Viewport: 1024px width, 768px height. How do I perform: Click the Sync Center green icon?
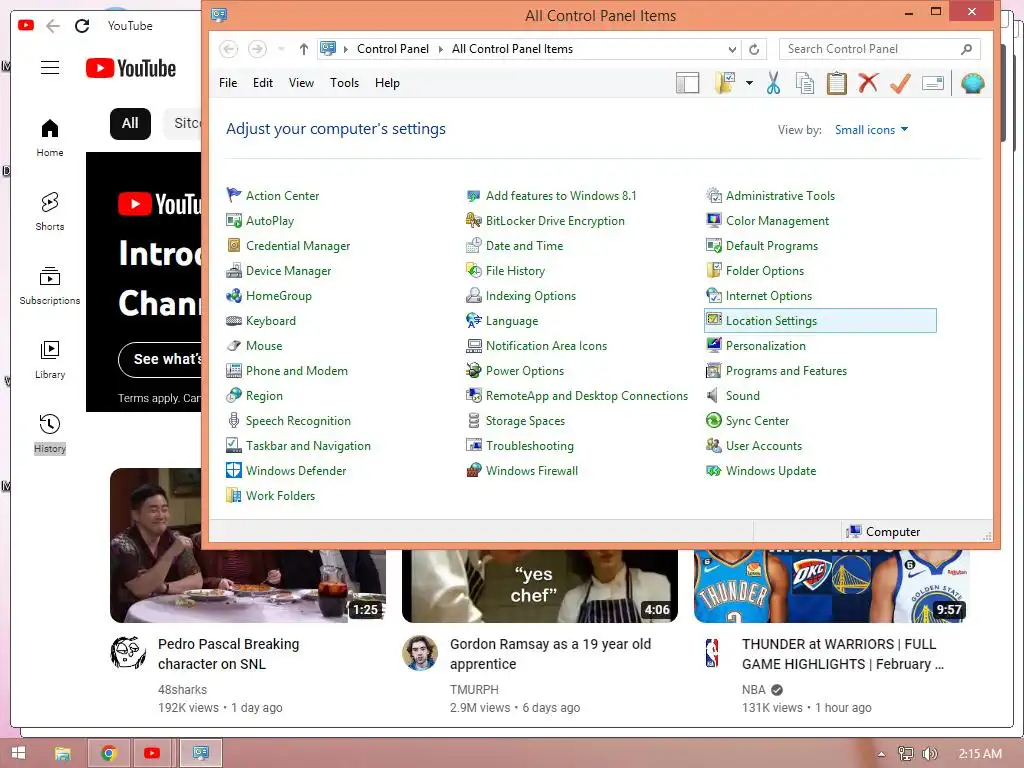[713, 421]
